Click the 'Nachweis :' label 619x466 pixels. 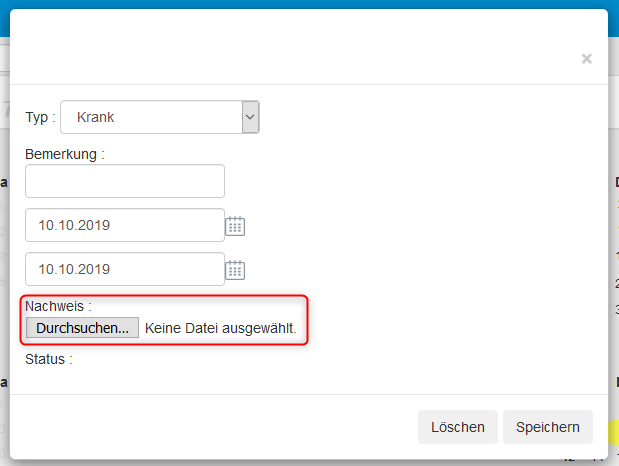click(x=58, y=307)
